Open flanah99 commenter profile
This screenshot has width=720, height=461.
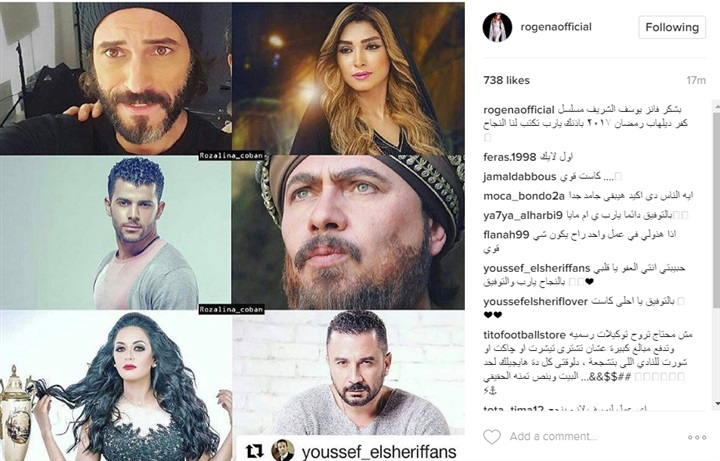pyautogui.click(x=506, y=235)
